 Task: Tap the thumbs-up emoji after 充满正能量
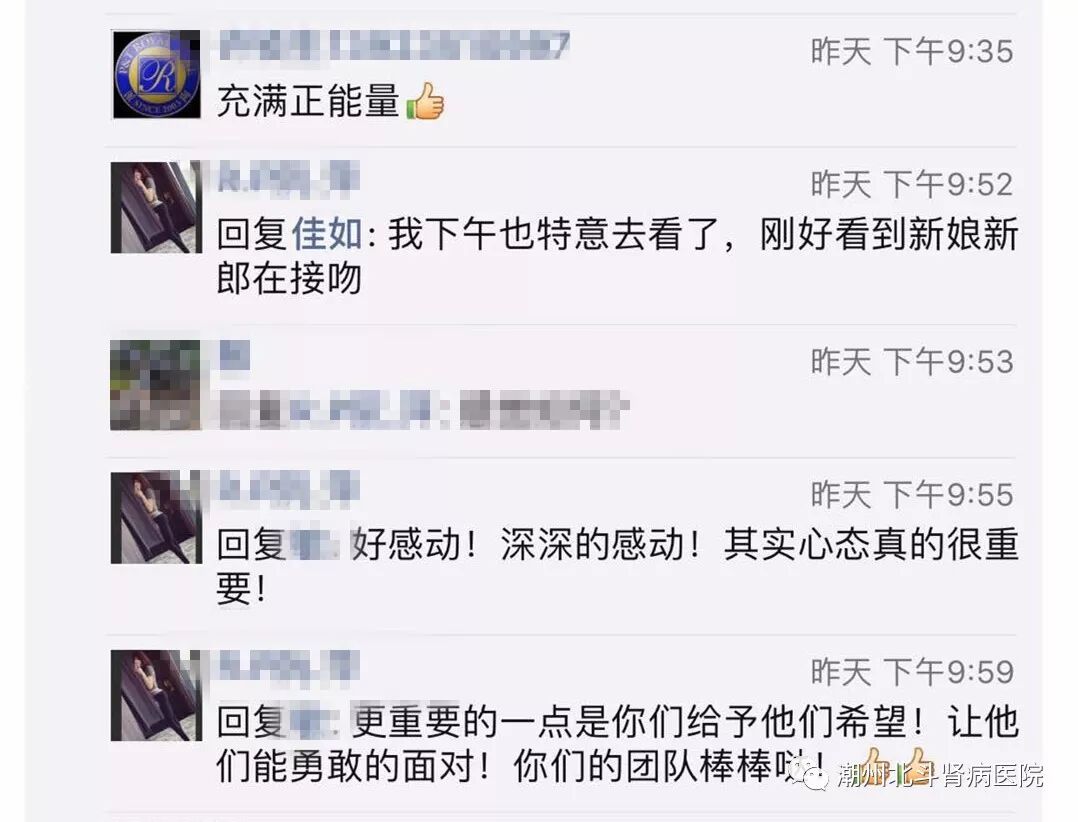pos(425,101)
